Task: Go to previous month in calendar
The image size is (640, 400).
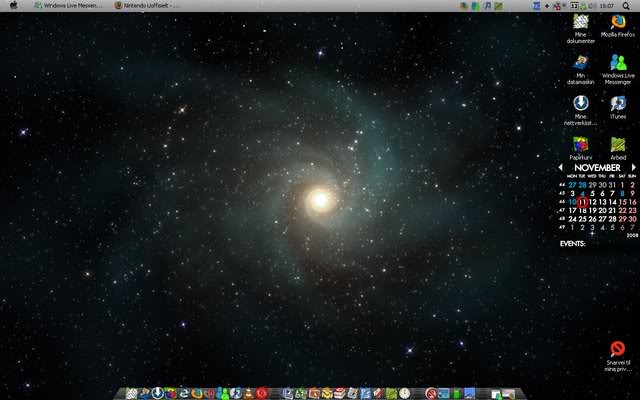Action: tap(561, 168)
